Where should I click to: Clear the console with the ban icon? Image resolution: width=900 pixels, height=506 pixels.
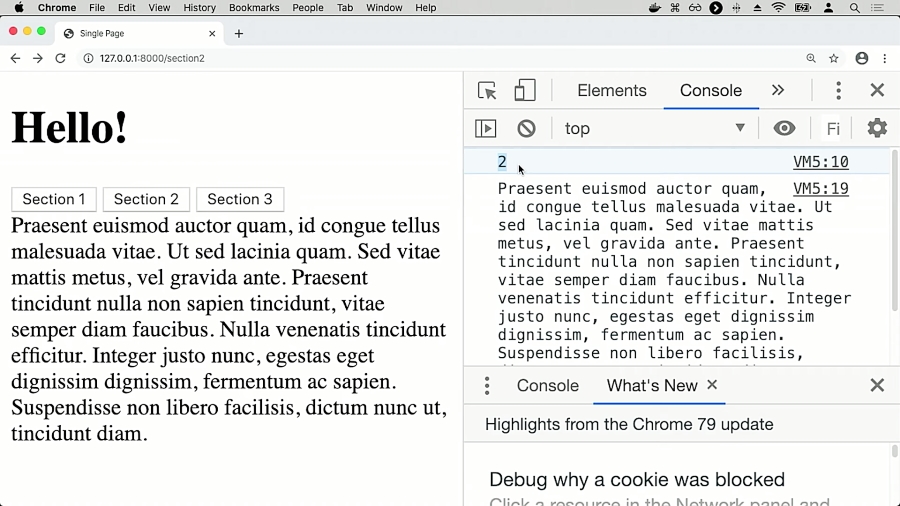coord(526,128)
